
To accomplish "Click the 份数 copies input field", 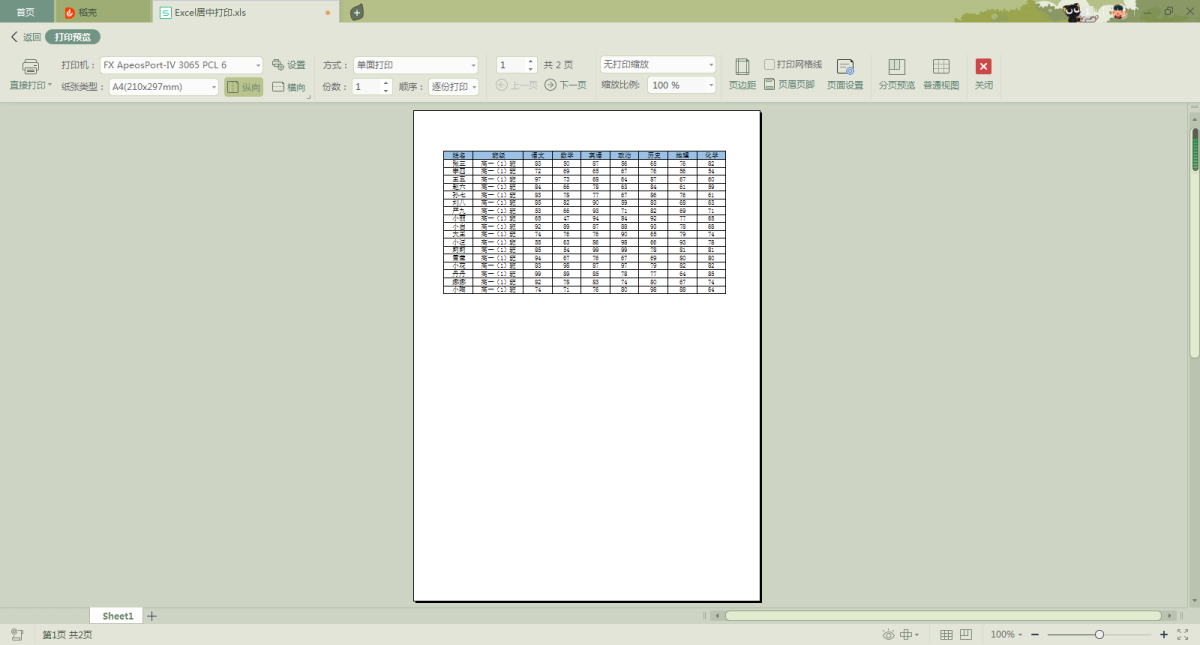I will 365,87.
